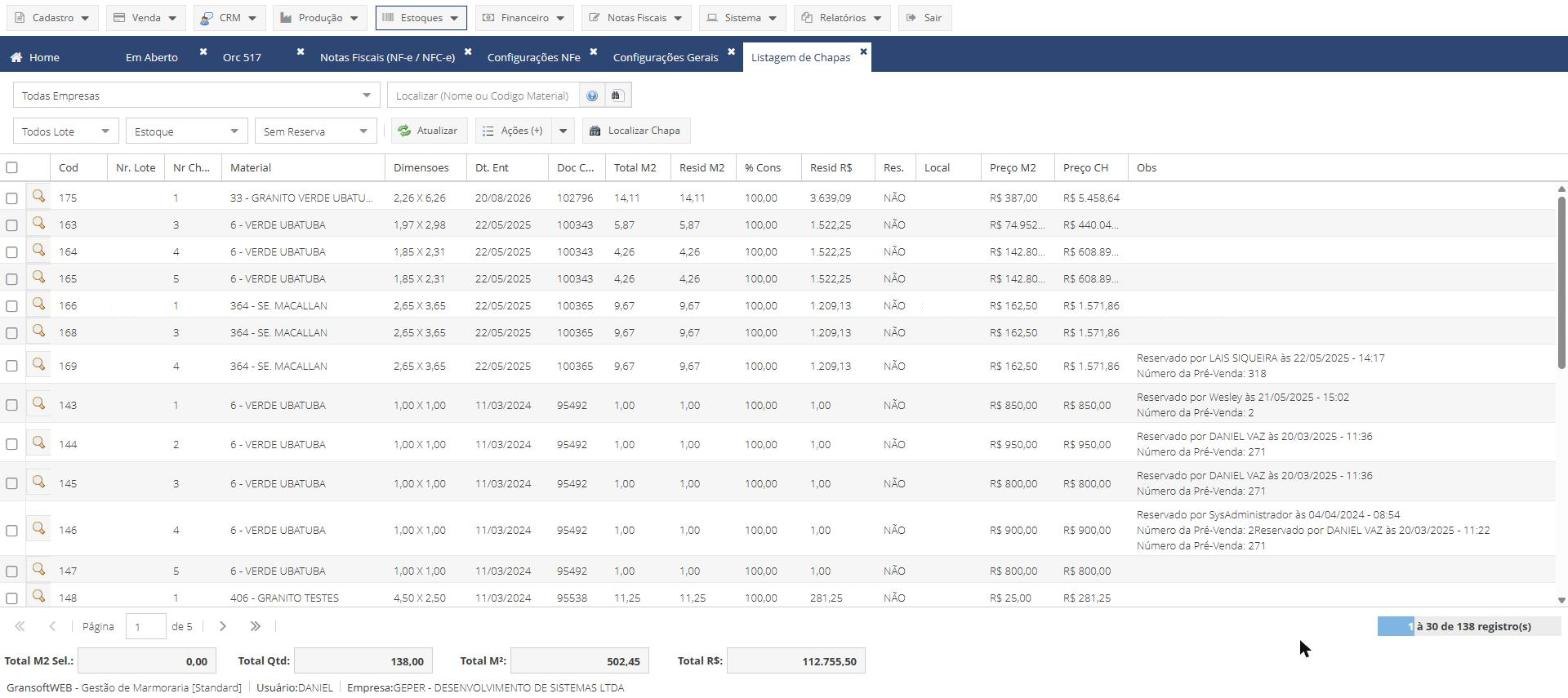1568x698 pixels.
Task: Open magnifier details for chapa 143
Action: click(38, 404)
